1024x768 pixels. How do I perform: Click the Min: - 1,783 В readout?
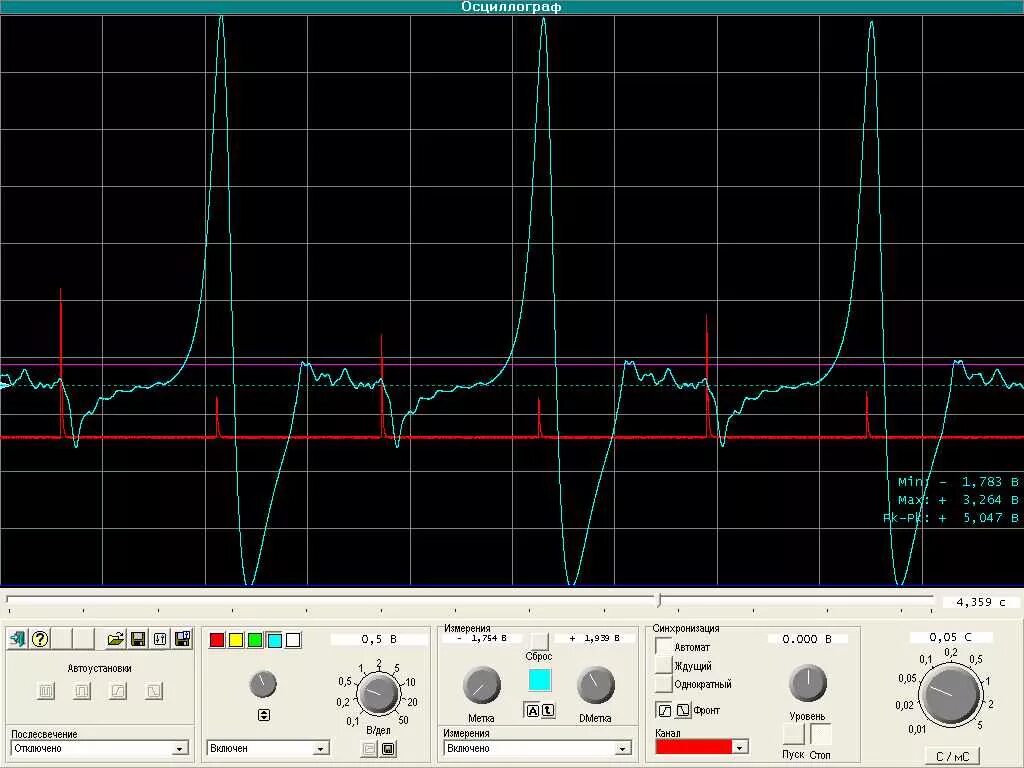(x=957, y=482)
